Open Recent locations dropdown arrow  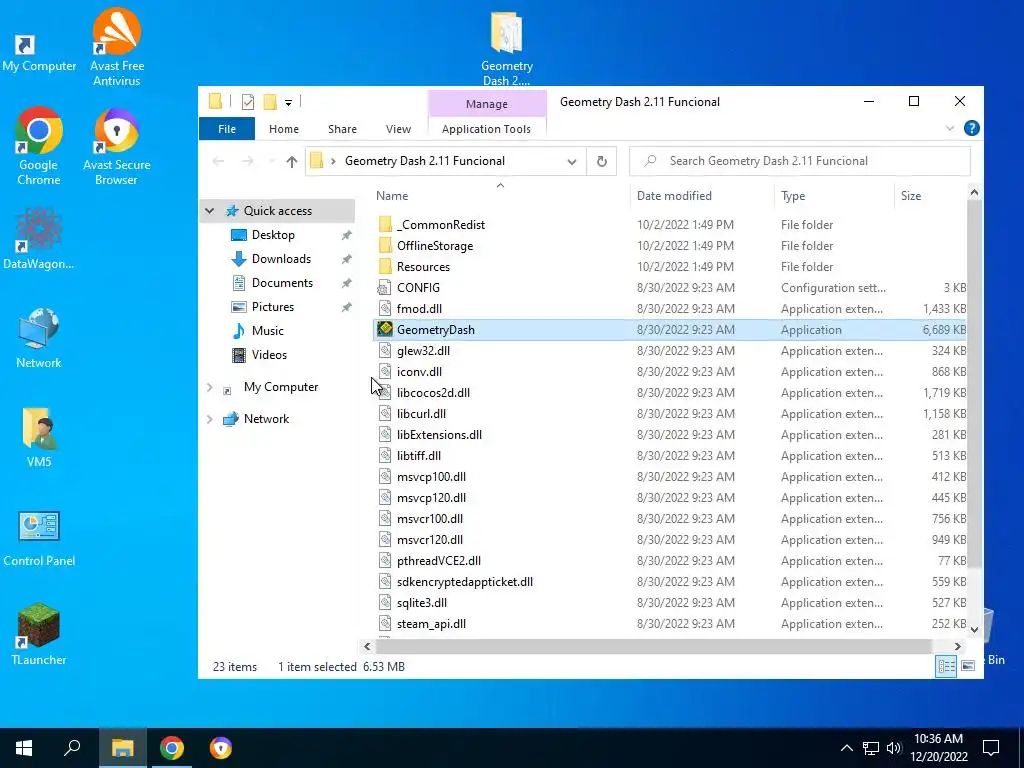[272, 161]
